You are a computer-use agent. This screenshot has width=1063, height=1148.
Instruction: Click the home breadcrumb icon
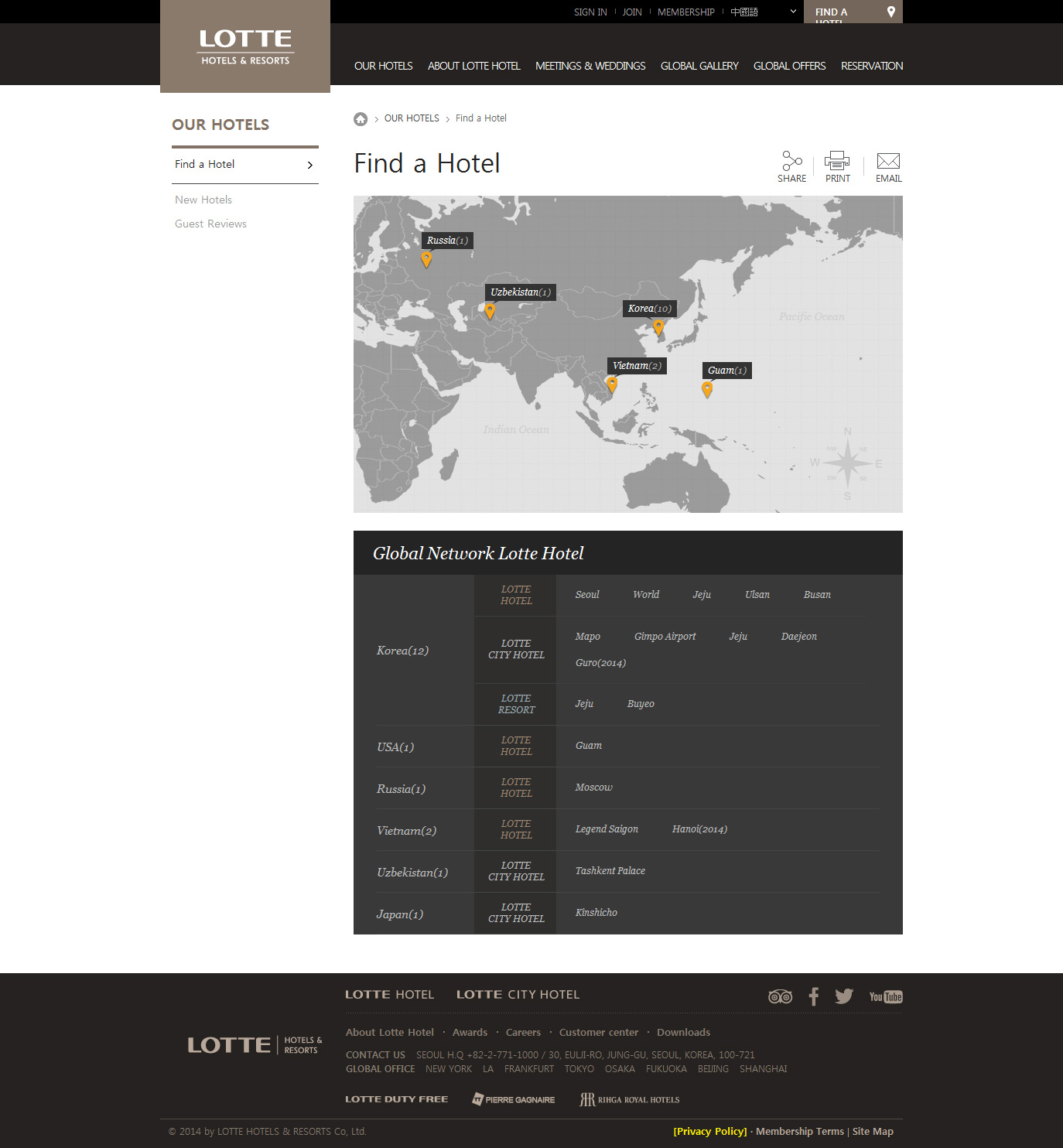pyautogui.click(x=361, y=119)
